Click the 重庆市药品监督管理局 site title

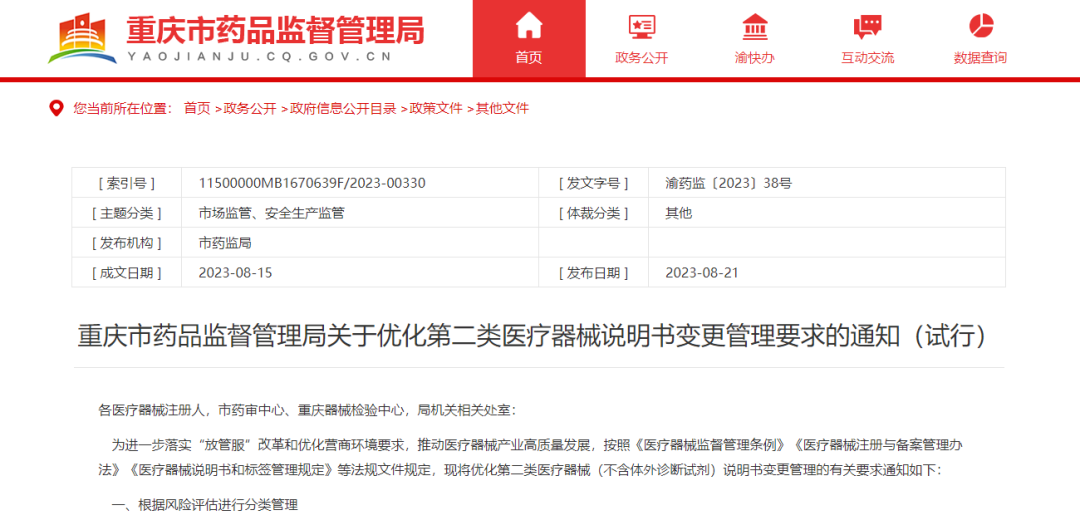(275, 30)
